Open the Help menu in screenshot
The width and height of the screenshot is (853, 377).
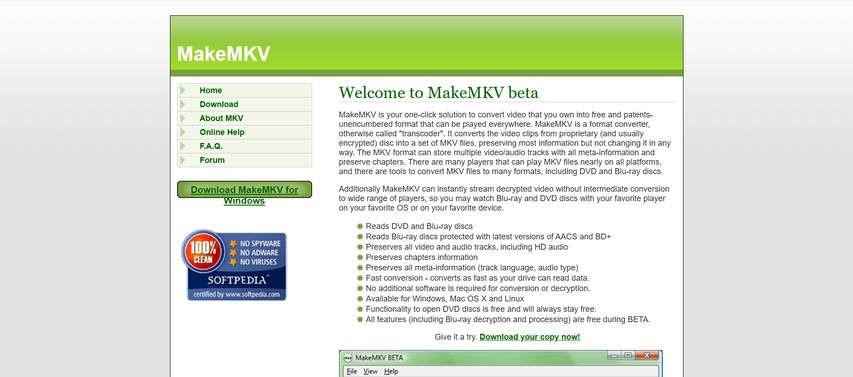tap(391, 372)
